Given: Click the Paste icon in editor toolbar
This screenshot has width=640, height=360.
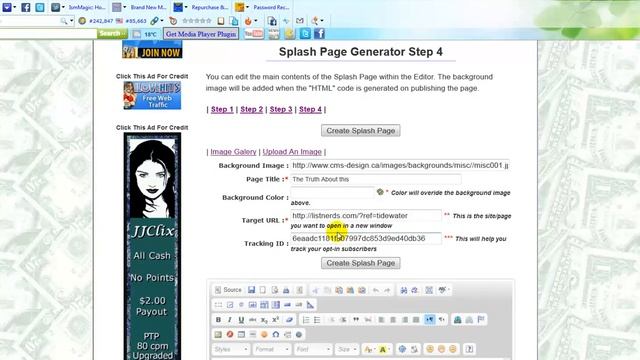Looking at the screenshot, I should (x=339, y=290).
